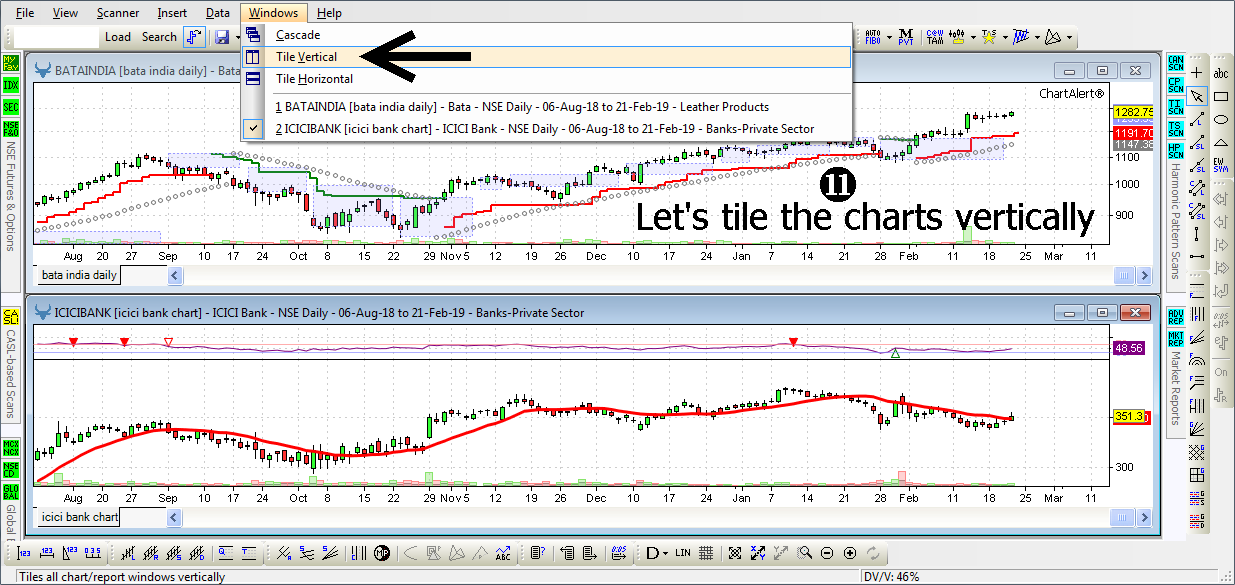Screen dimensions: 1235x585
Task: Open the CAN SCN candlestick scan icon
Action: 1175,61
